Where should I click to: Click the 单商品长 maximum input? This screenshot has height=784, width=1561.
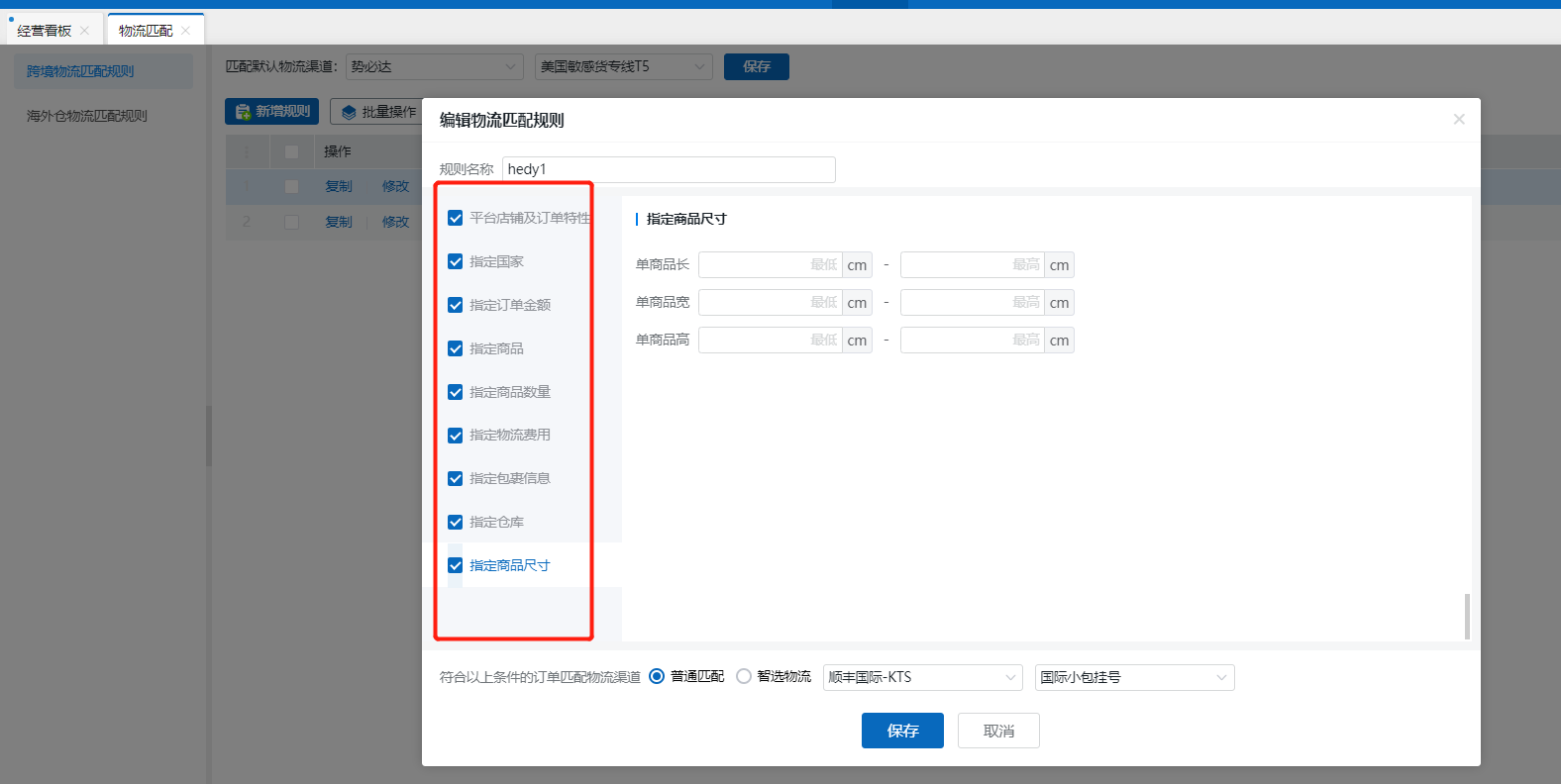(x=973, y=264)
